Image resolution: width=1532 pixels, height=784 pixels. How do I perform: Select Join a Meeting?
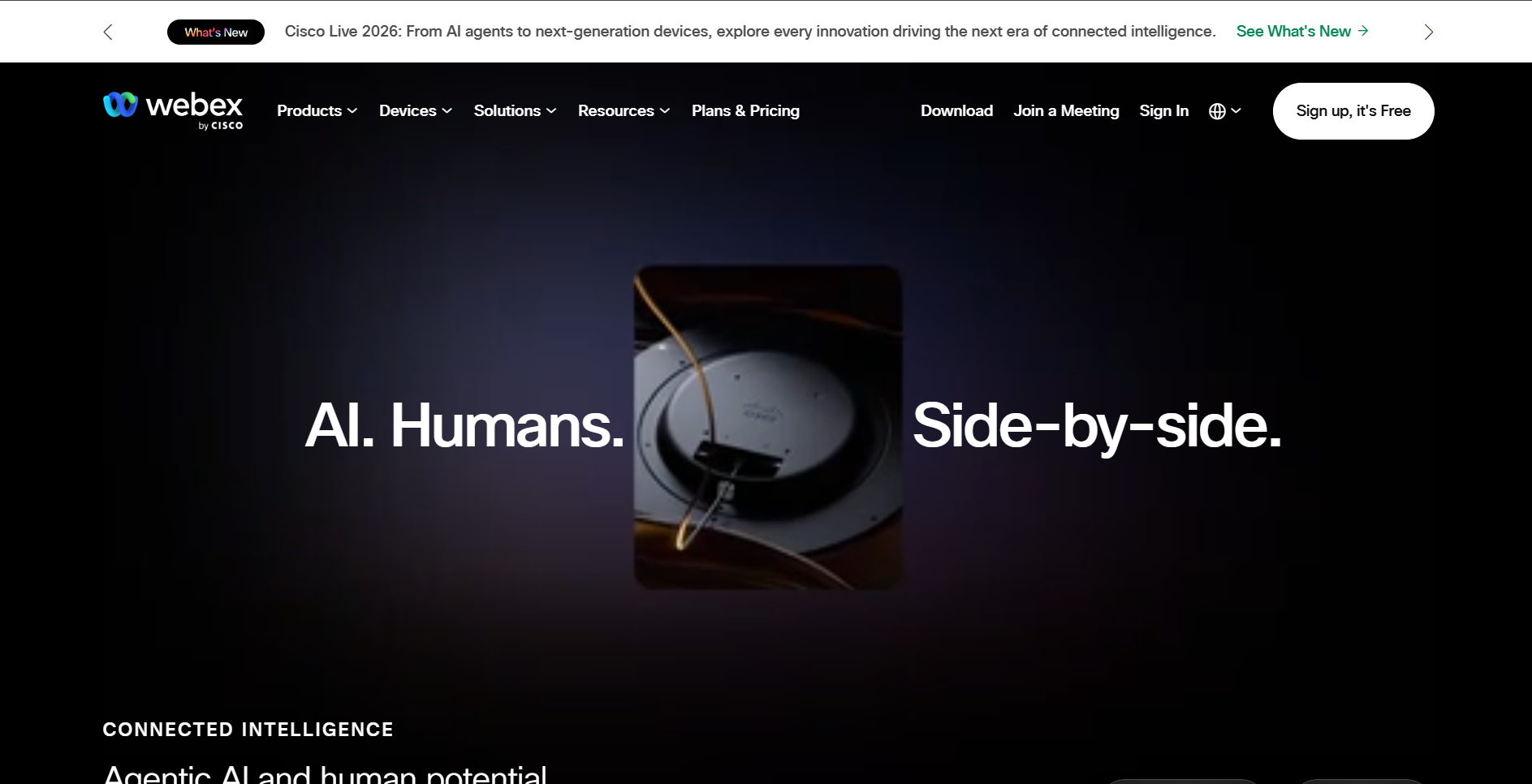pos(1066,110)
